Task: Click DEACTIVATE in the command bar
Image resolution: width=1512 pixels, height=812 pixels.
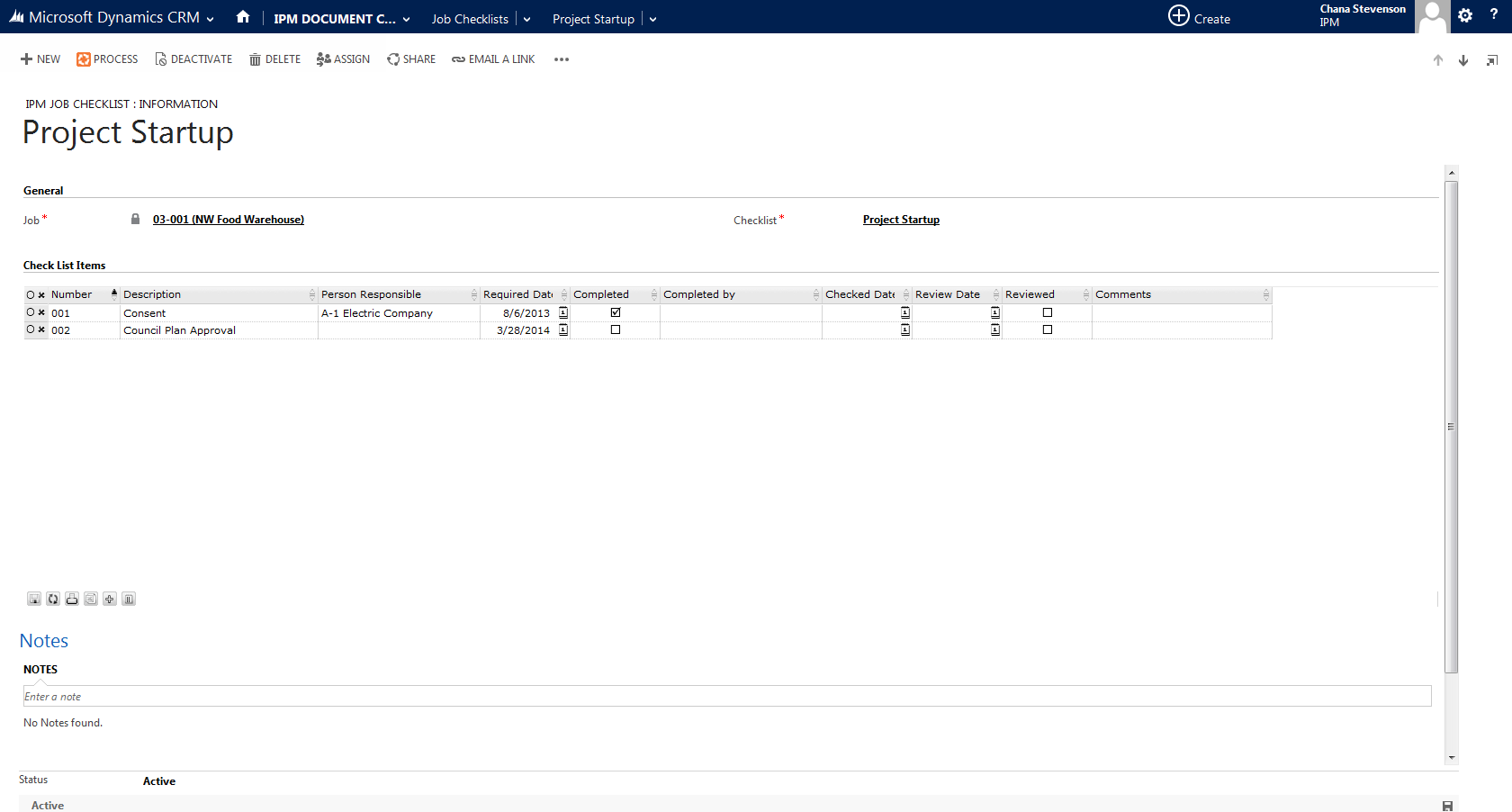Action: [x=193, y=59]
